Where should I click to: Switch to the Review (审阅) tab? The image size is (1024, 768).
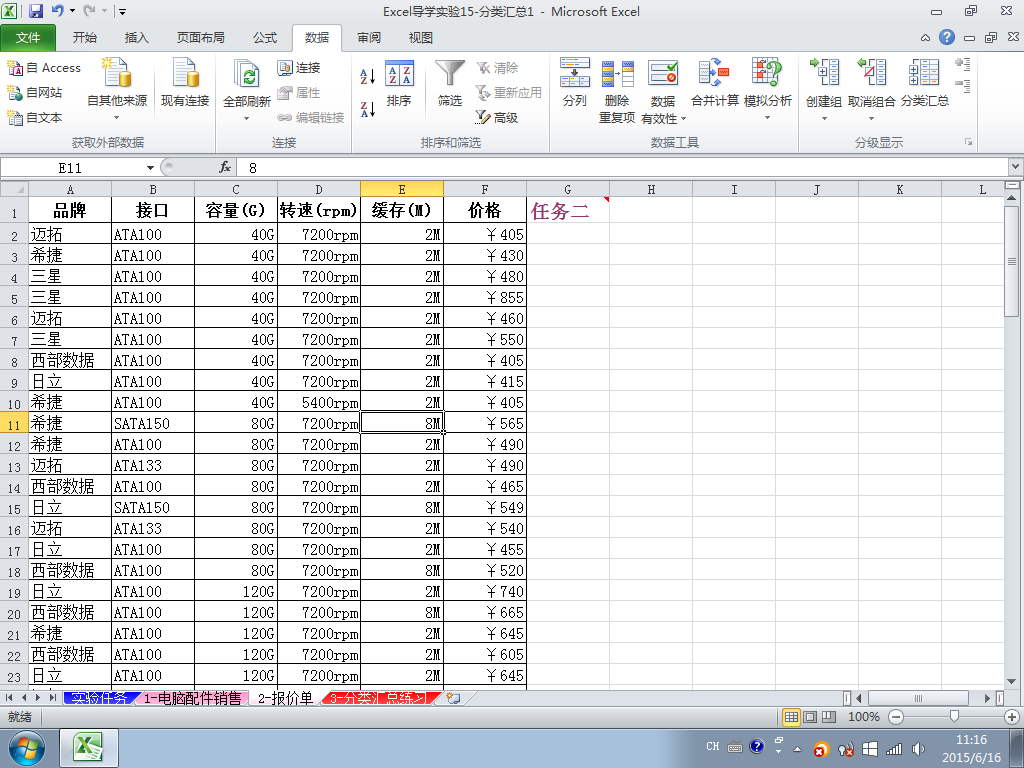(x=369, y=38)
